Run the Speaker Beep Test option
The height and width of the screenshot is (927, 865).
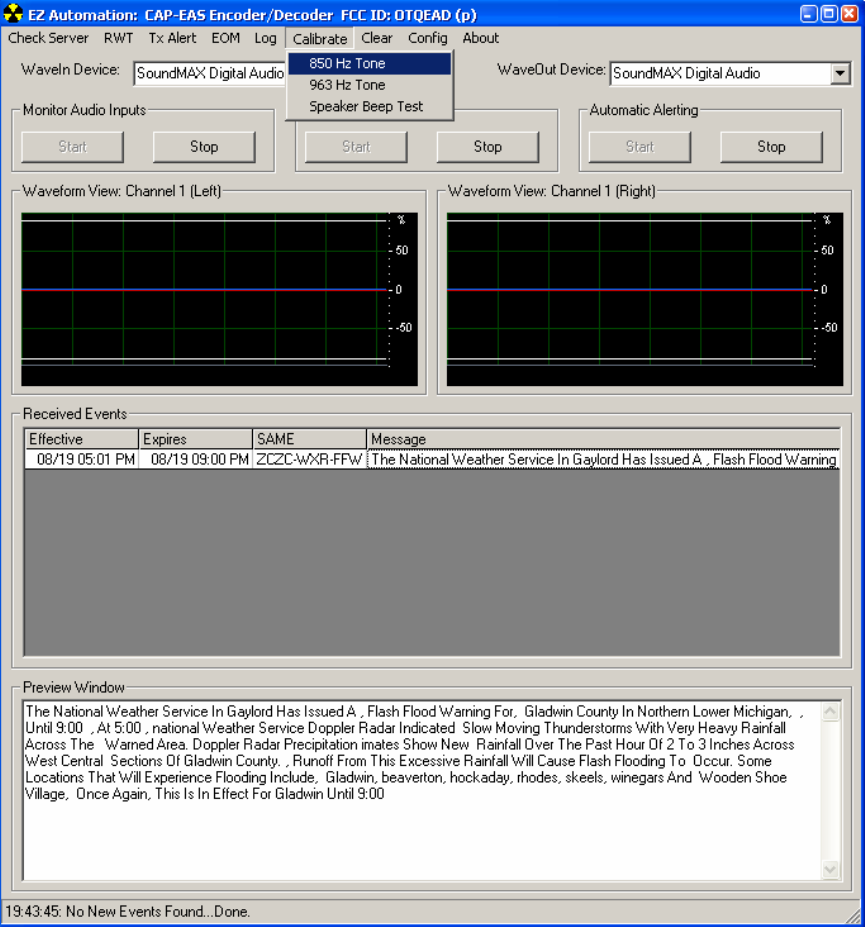[x=370, y=106]
